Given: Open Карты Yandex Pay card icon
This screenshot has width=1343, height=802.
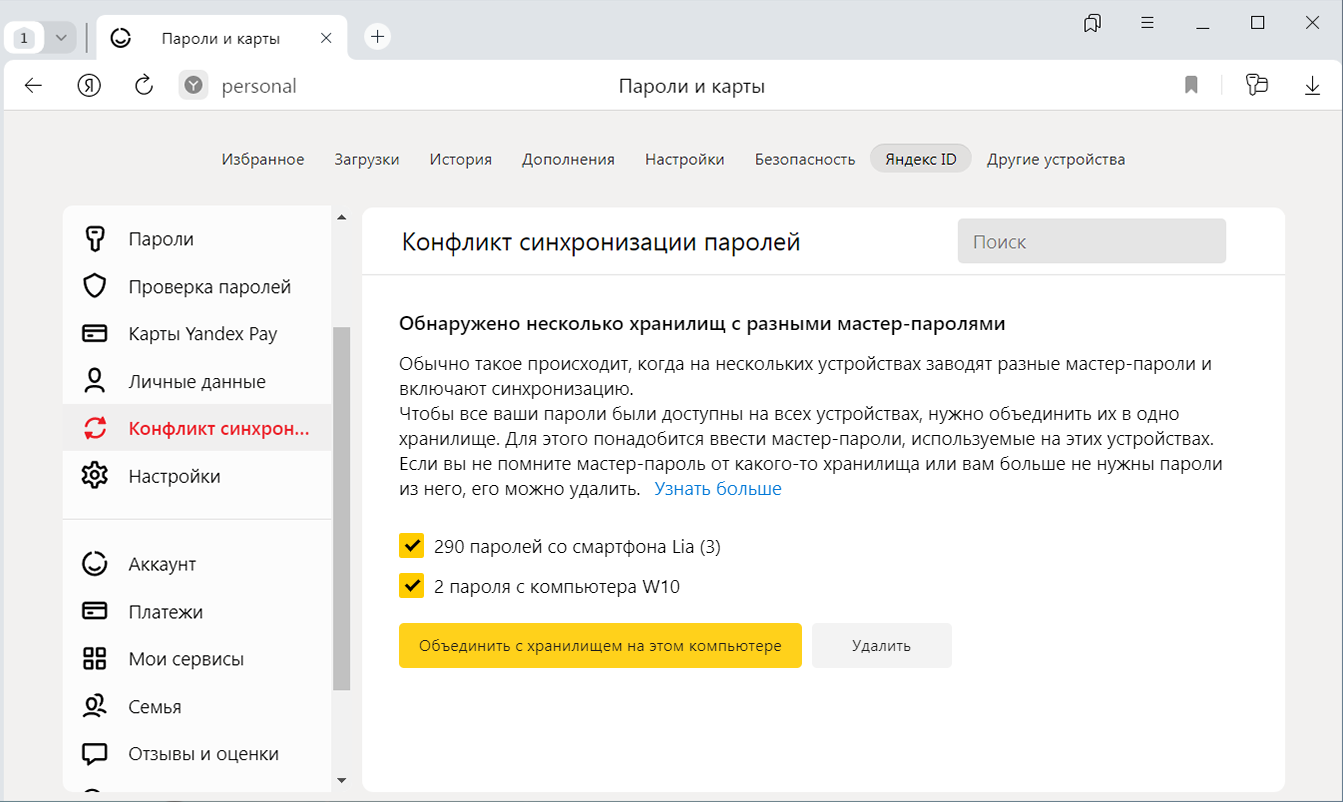Looking at the screenshot, I should coord(95,334).
